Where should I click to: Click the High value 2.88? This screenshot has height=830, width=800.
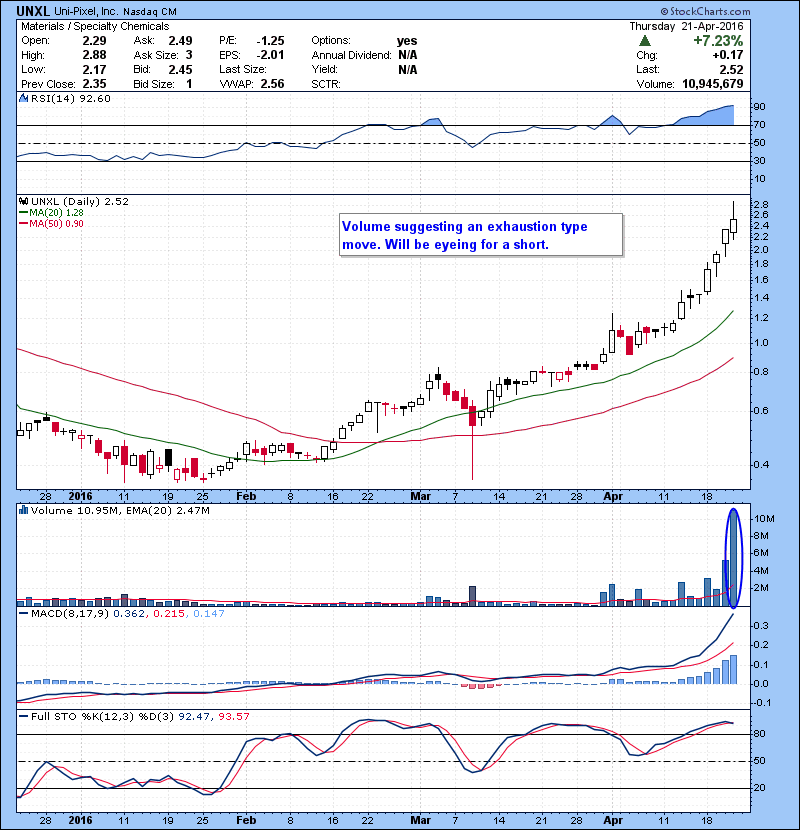[x=94, y=55]
